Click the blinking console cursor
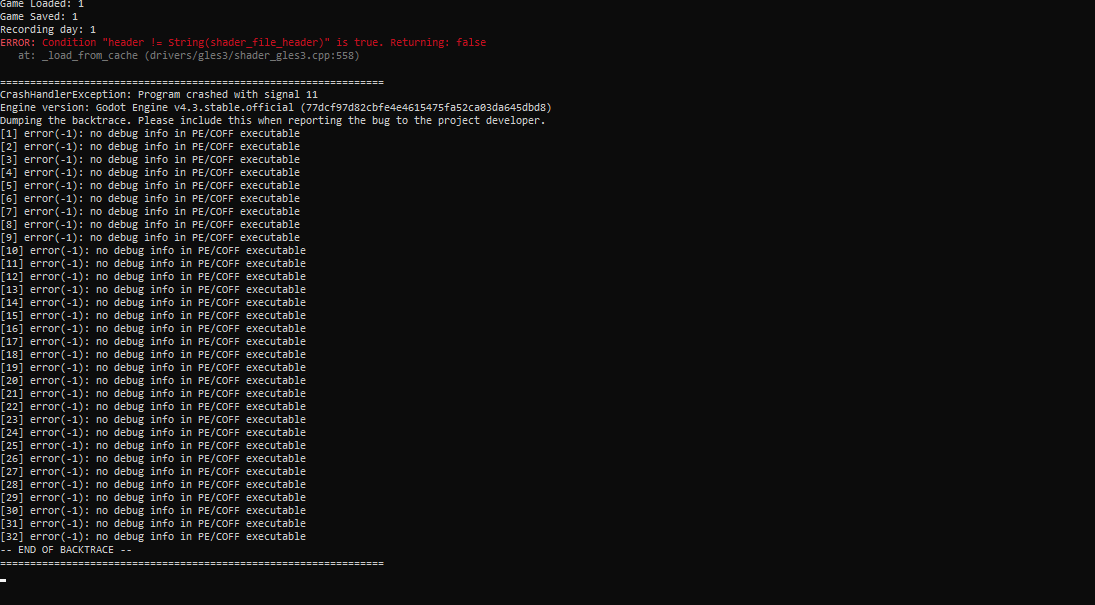The height and width of the screenshot is (605, 1095). click(x=3, y=580)
